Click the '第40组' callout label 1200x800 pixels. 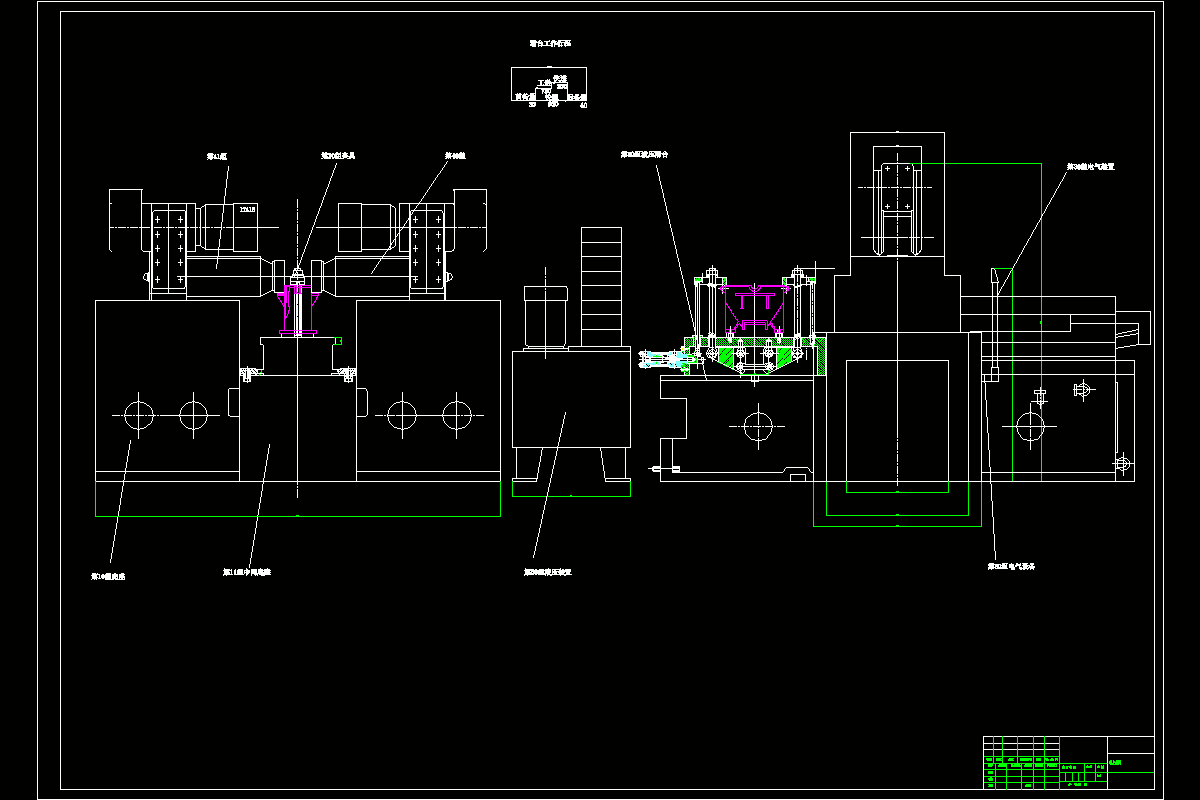point(457,156)
